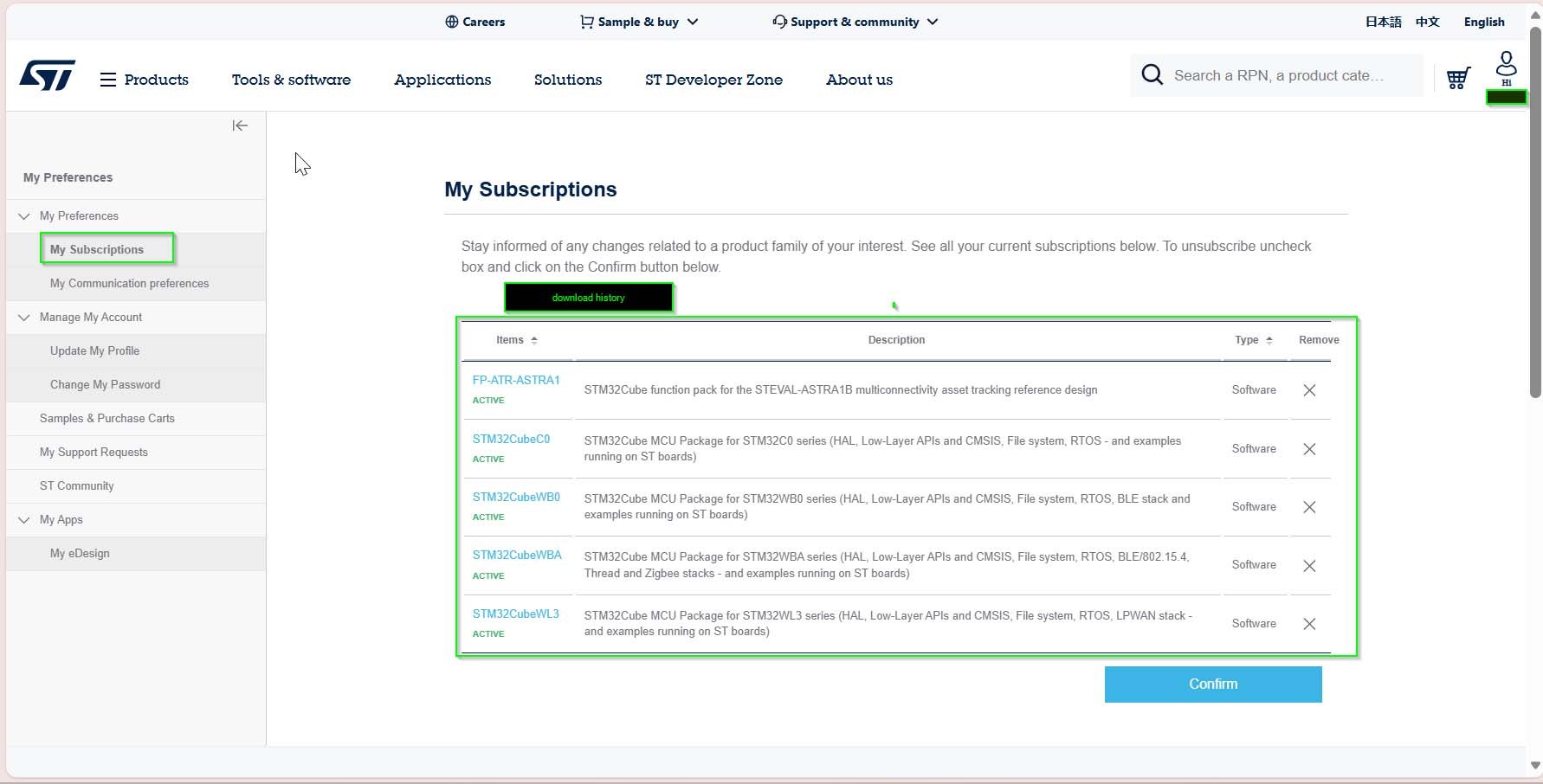Open the ST Developer Zone menu
The image size is (1543, 784).
click(713, 80)
